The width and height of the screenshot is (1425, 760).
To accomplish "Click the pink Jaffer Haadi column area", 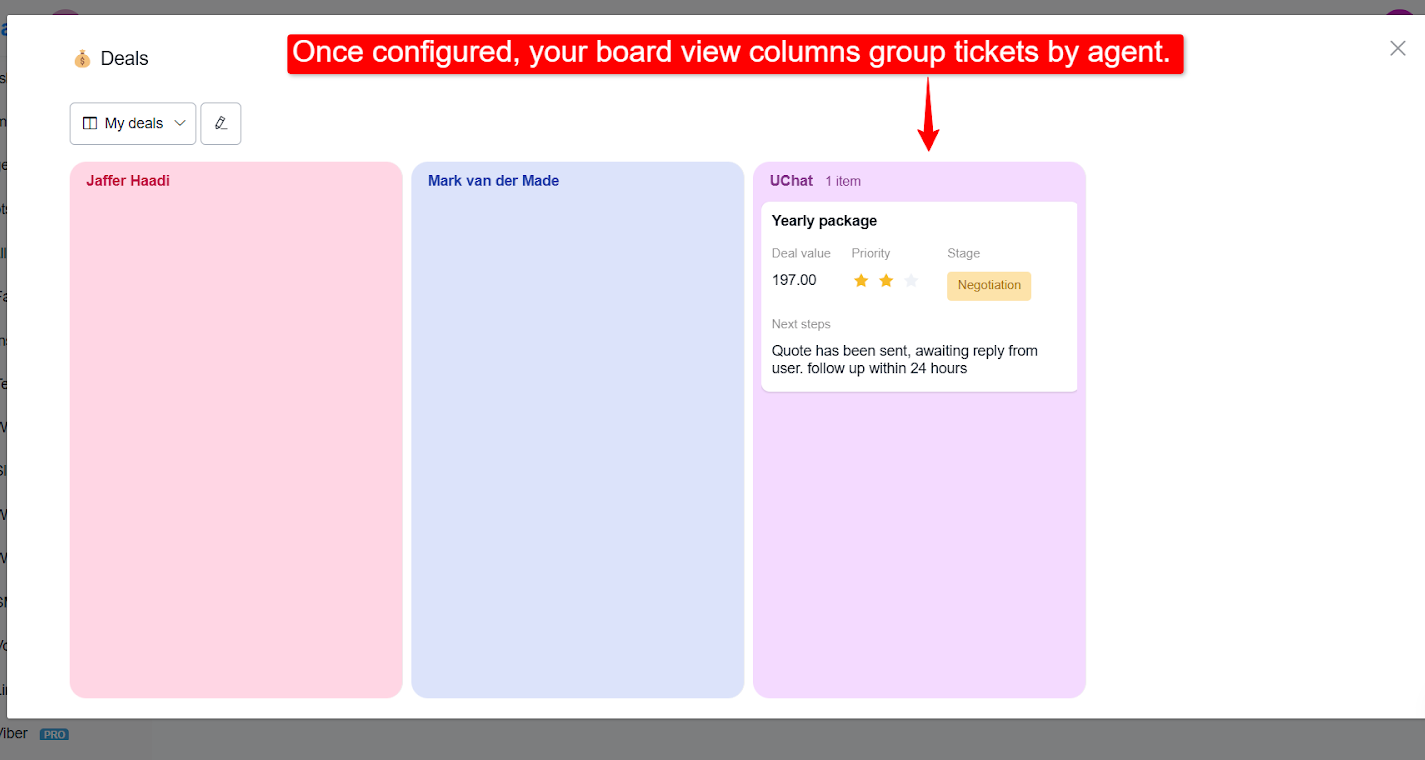I will tap(236, 440).
